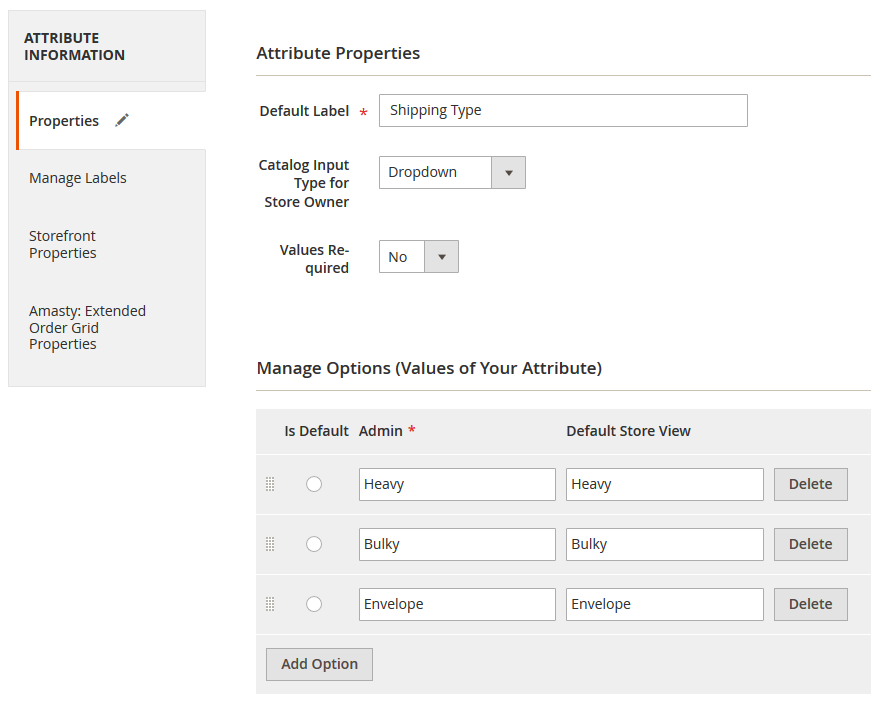Click the Add Option button
This screenshot has width=878, height=704.
(x=319, y=664)
